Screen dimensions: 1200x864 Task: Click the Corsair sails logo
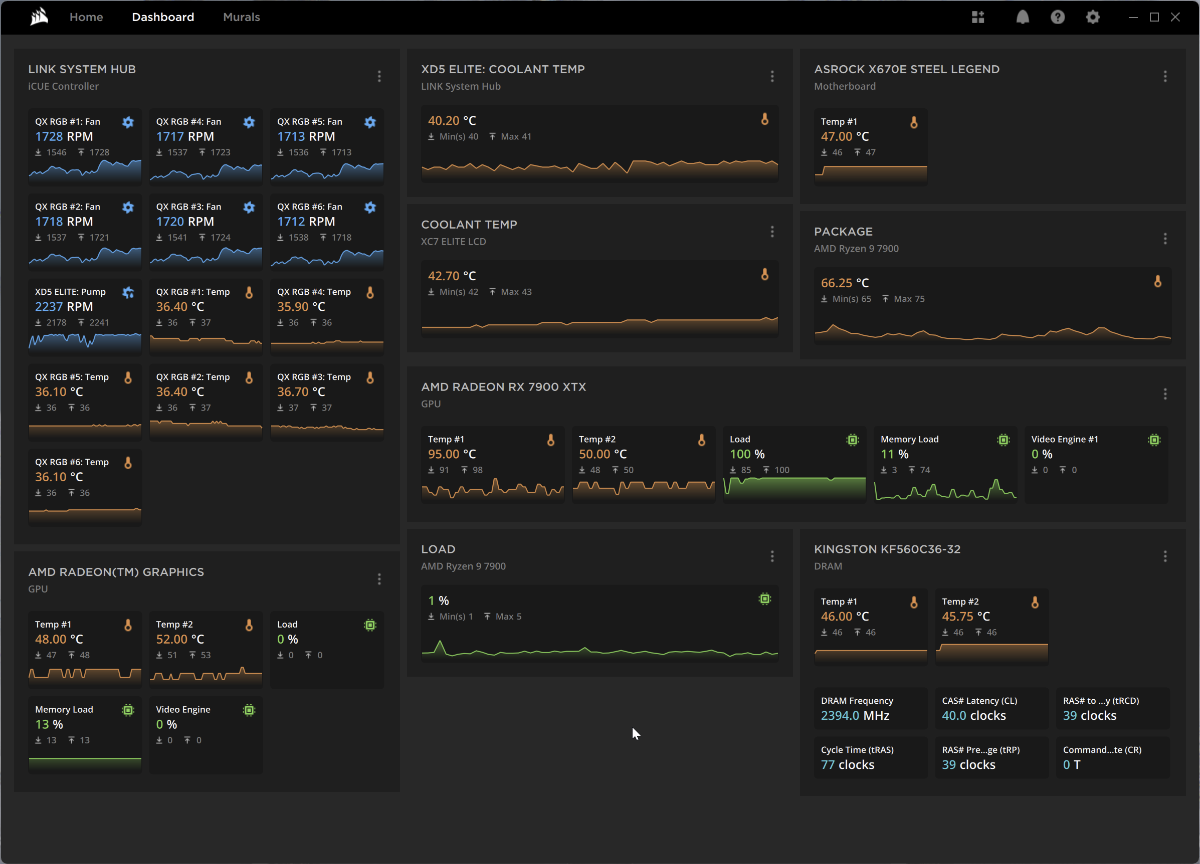(x=37, y=17)
